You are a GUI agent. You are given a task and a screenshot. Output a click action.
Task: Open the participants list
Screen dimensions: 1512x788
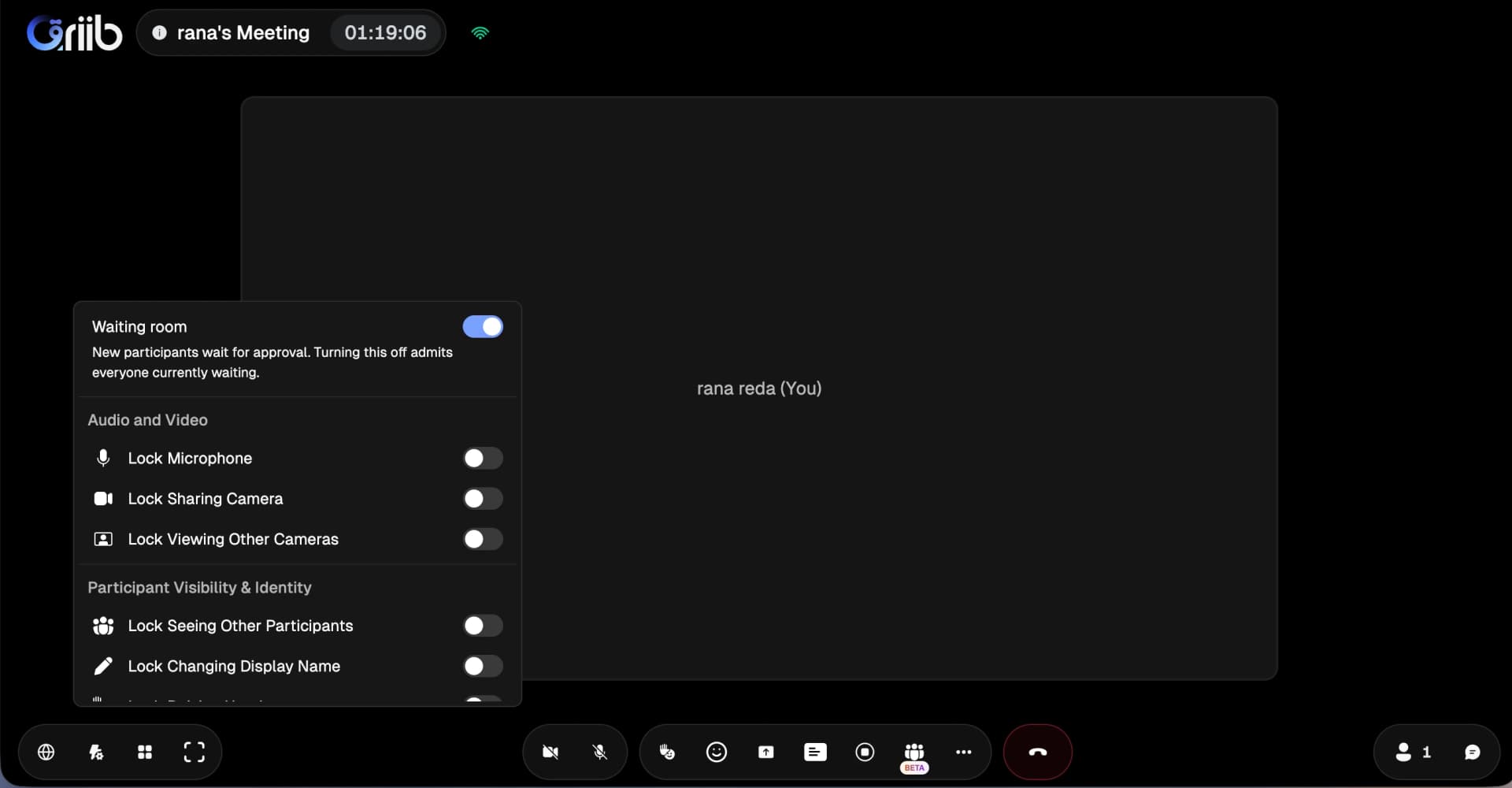point(1413,753)
